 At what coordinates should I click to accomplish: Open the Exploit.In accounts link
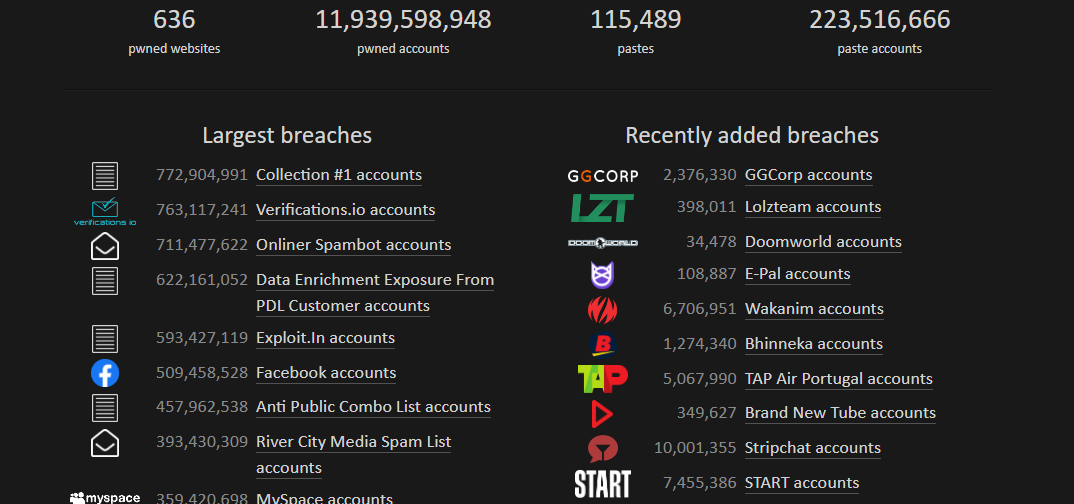pos(325,338)
